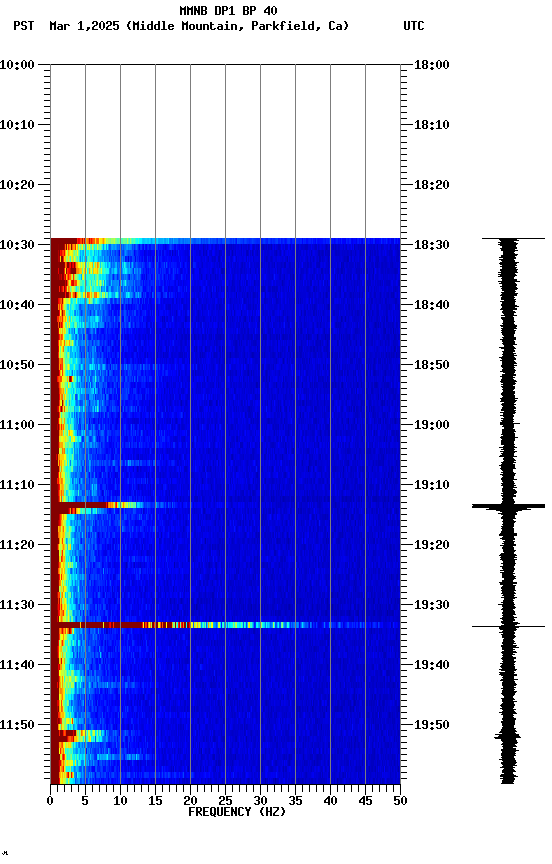Screen dimensions: 552x864
Task: Click the frequency axis label 50
Action: click(x=401, y=801)
